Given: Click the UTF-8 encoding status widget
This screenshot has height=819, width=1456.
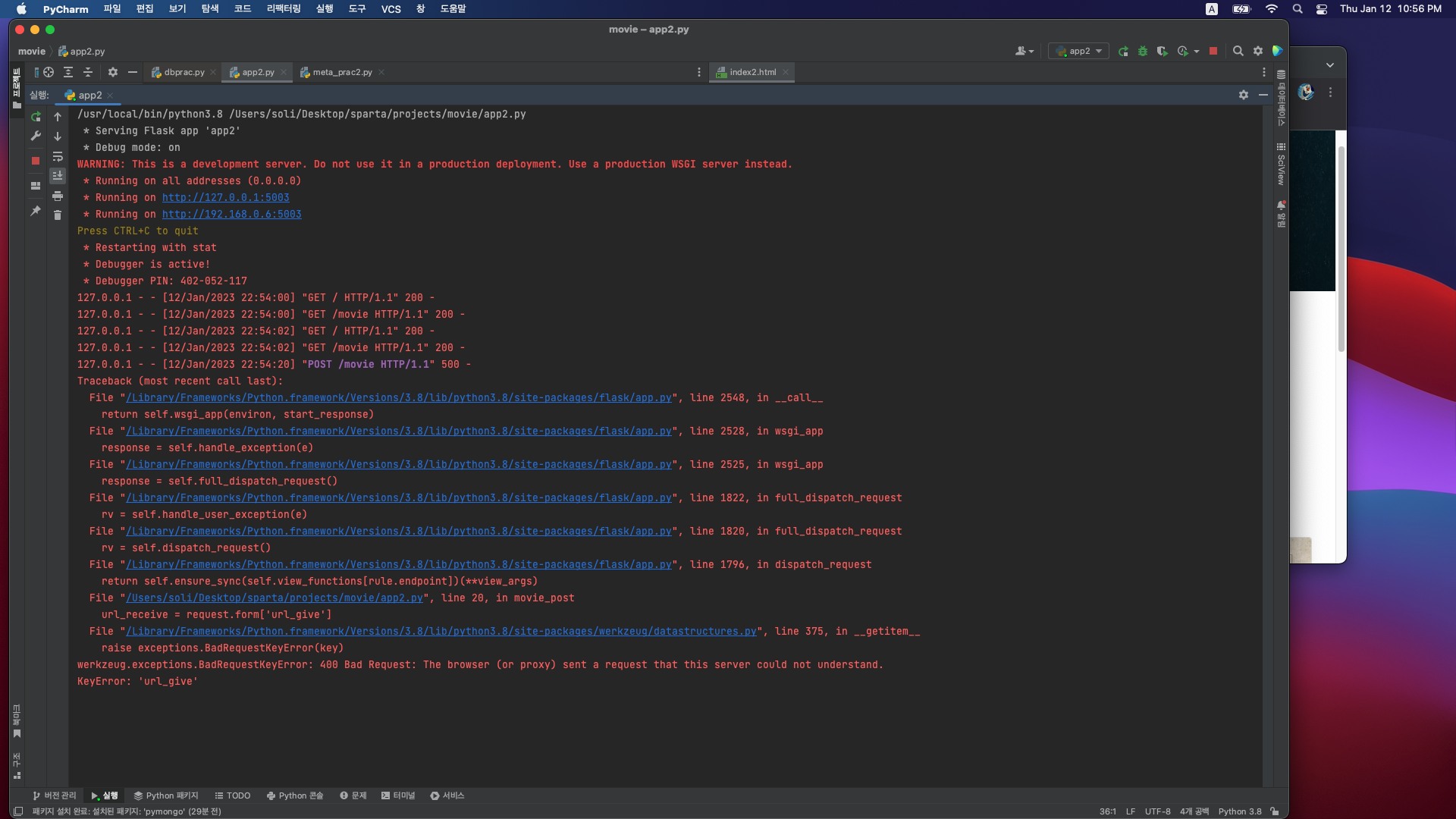Looking at the screenshot, I should click(x=1158, y=811).
